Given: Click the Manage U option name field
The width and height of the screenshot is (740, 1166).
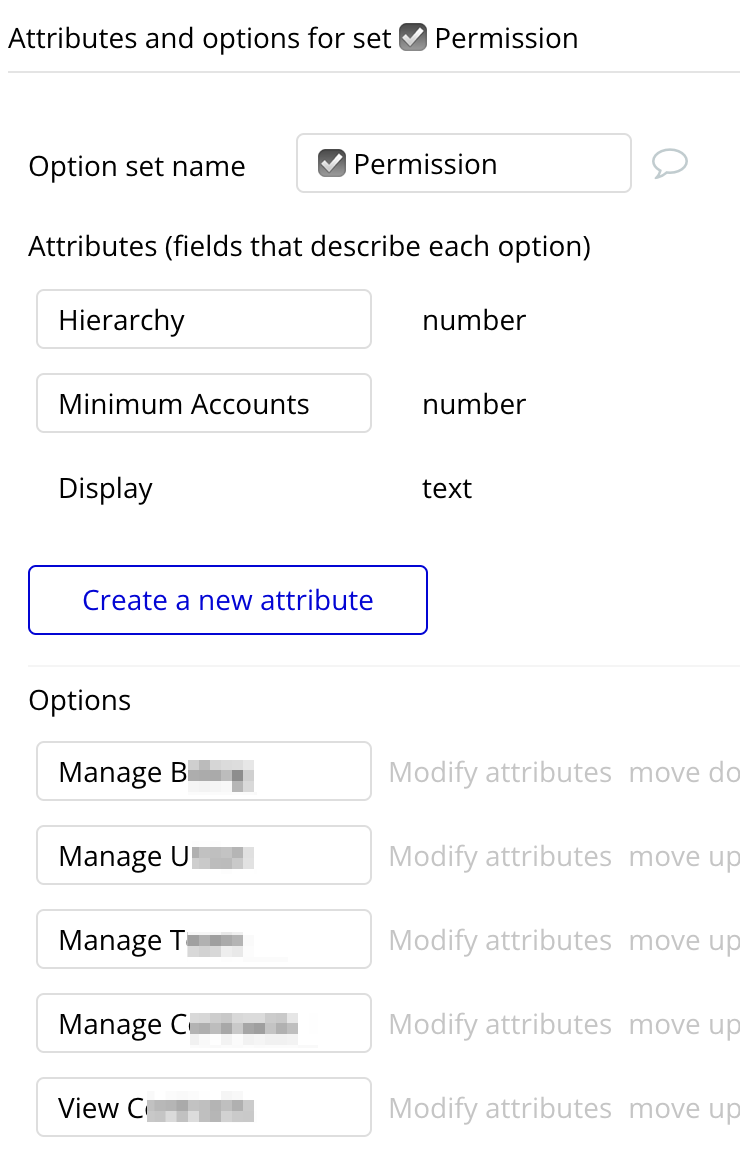Looking at the screenshot, I should (204, 856).
